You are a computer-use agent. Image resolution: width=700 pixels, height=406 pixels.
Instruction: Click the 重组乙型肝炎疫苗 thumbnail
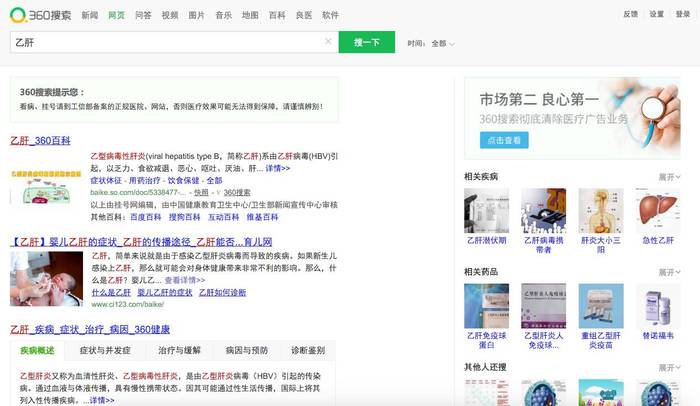point(601,306)
